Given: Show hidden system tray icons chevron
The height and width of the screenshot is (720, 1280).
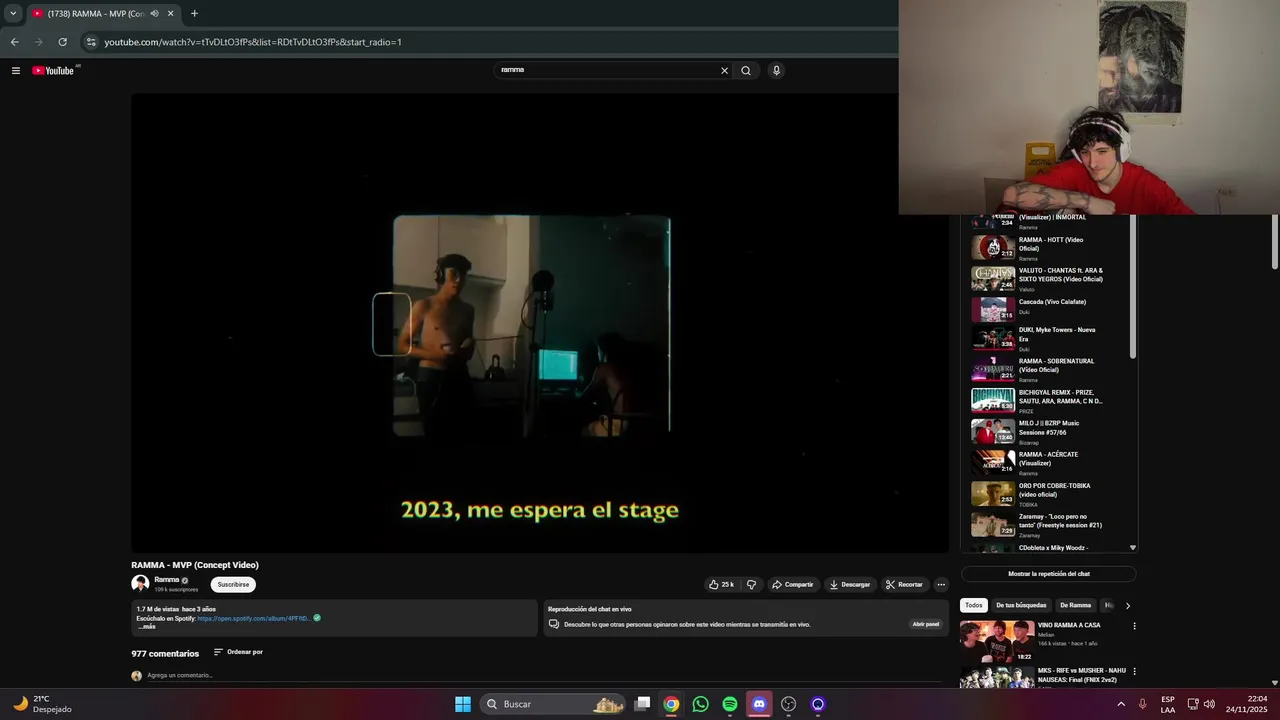Looking at the screenshot, I should tap(1120, 704).
